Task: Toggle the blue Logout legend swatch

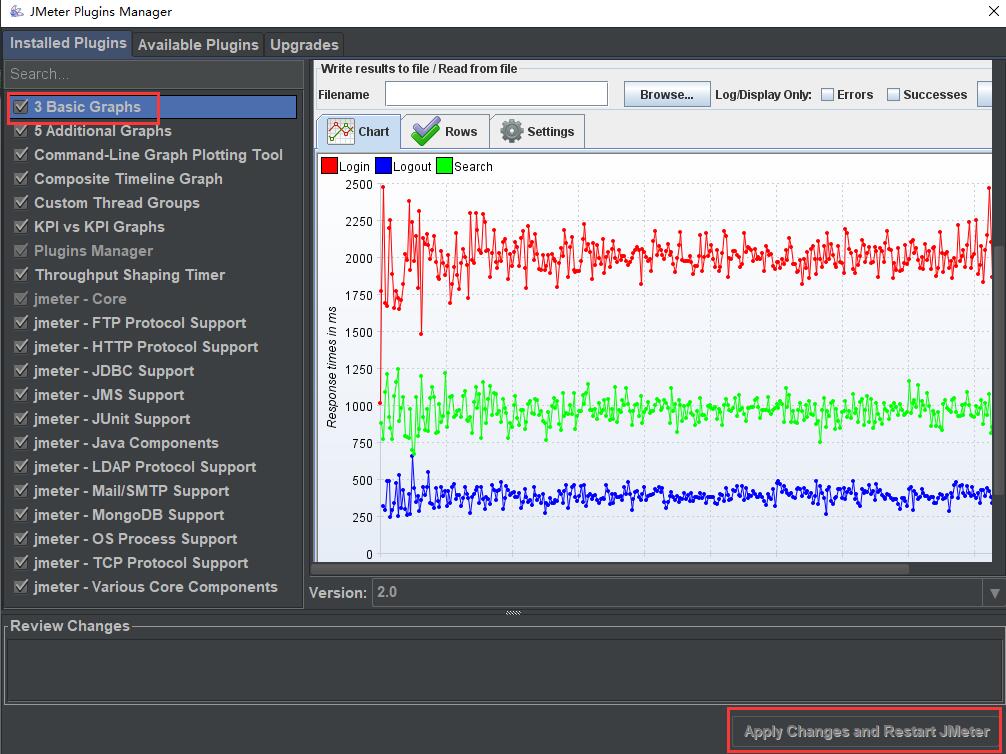Action: pos(383,166)
